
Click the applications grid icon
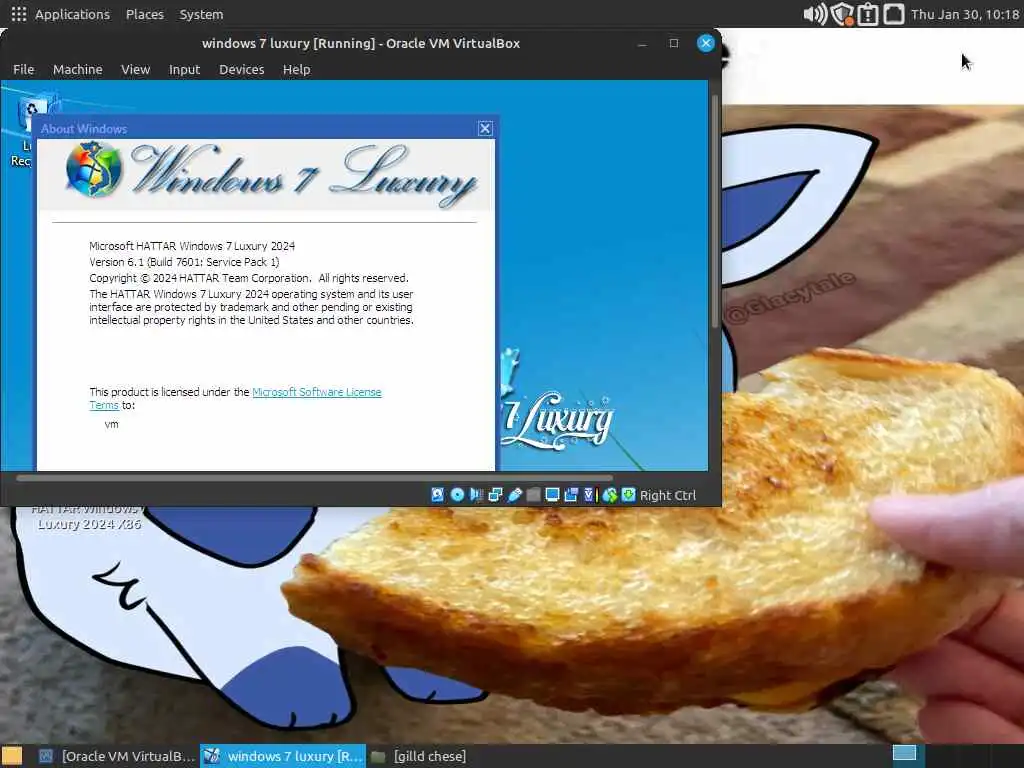point(18,14)
